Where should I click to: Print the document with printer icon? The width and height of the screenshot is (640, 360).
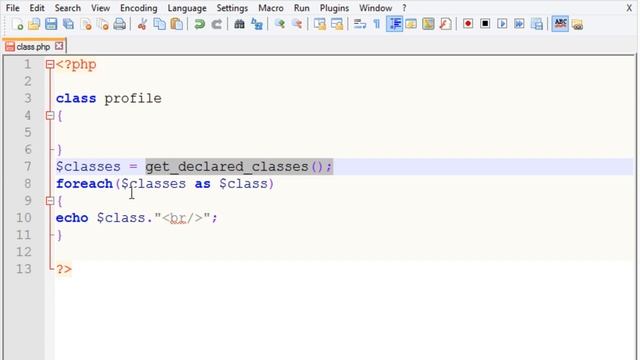120,24
